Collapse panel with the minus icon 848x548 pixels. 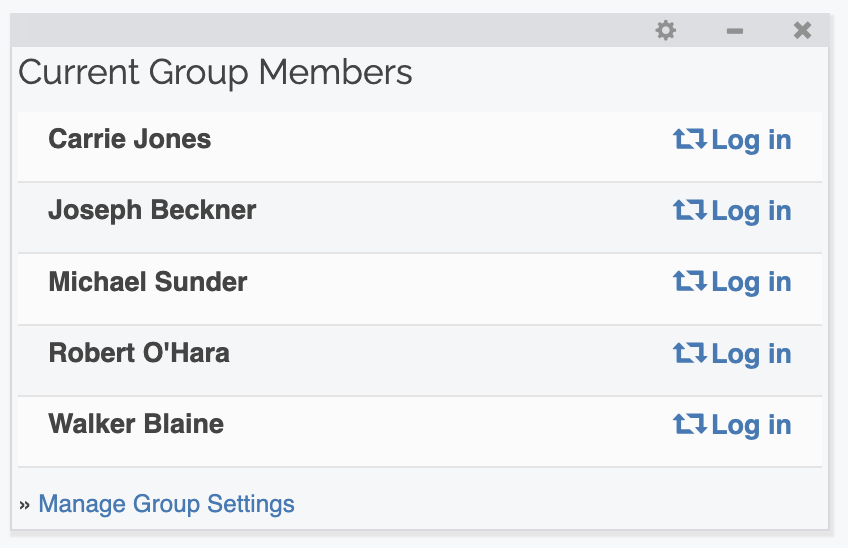735,31
